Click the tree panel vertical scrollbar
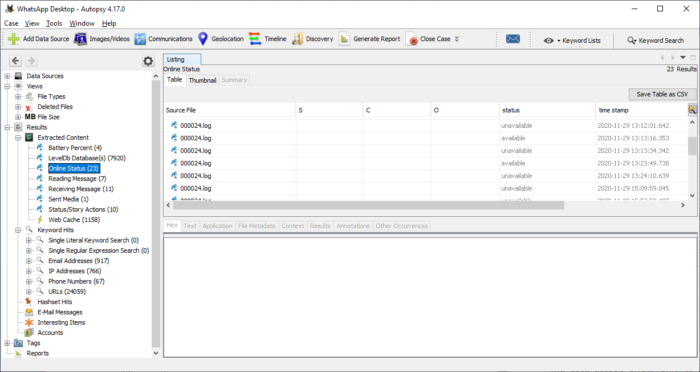 (x=156, y=213)
